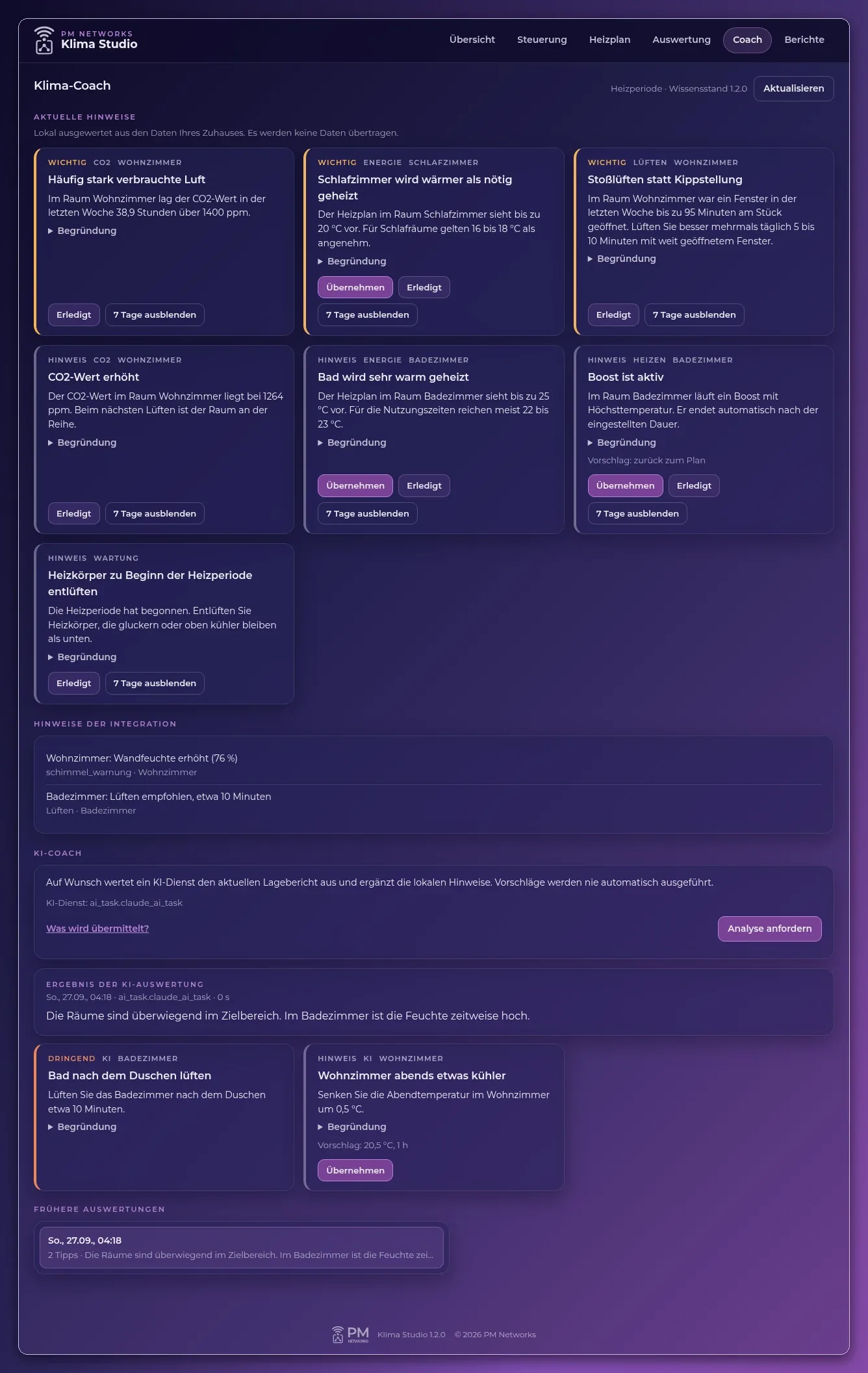
Task: Click the Aktualisieren button
Action: pos(793,88)
